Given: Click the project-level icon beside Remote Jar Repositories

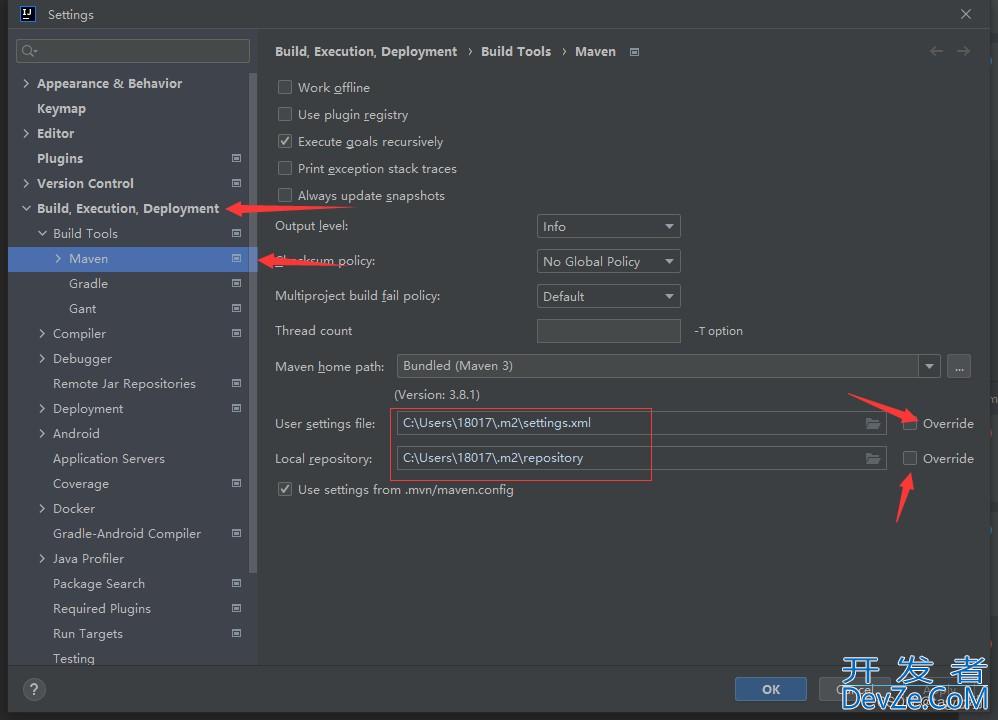Looking at the screenshot, I should click(x=236, y=383).
